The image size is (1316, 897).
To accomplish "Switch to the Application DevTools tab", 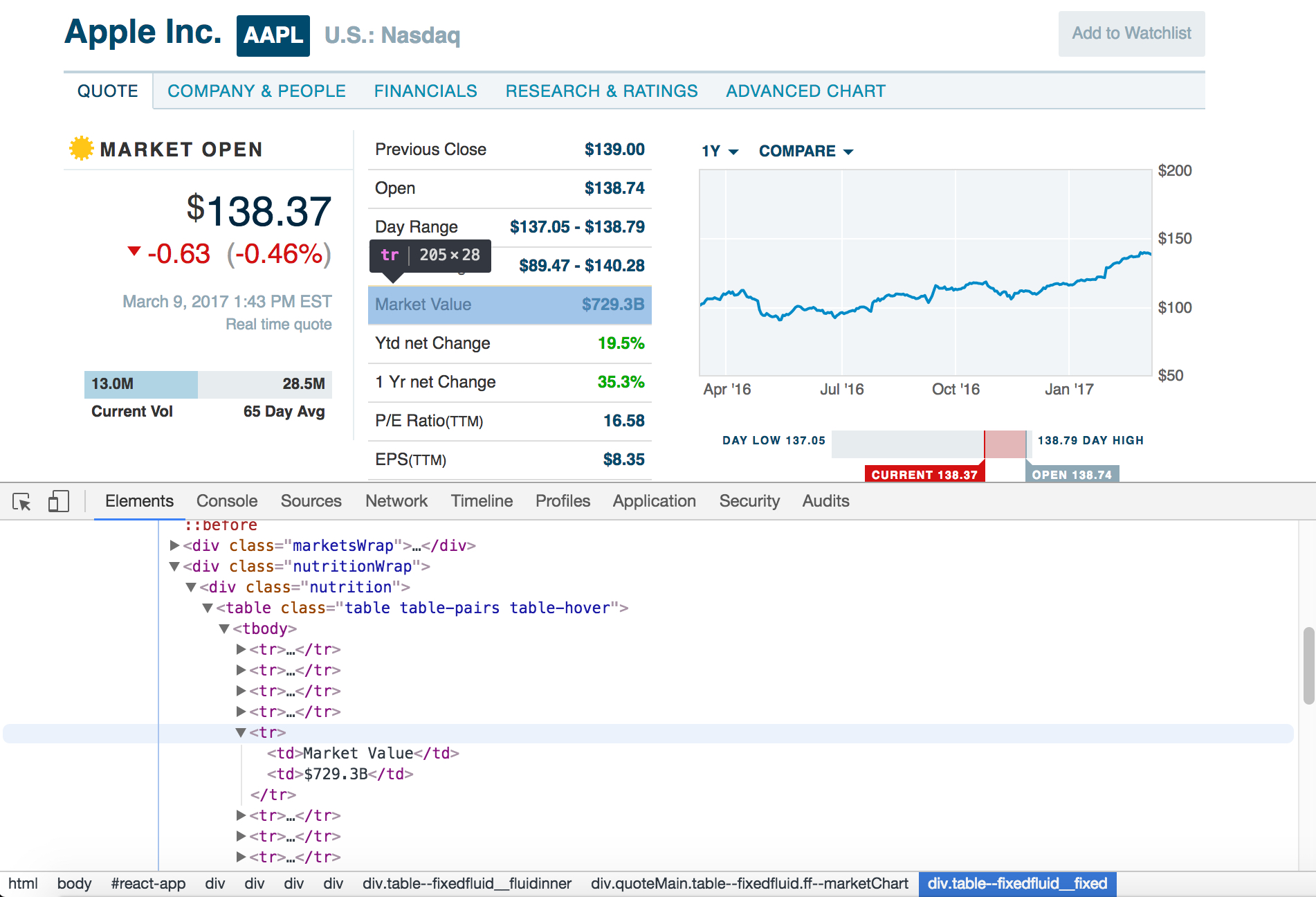I will (655, 501).
